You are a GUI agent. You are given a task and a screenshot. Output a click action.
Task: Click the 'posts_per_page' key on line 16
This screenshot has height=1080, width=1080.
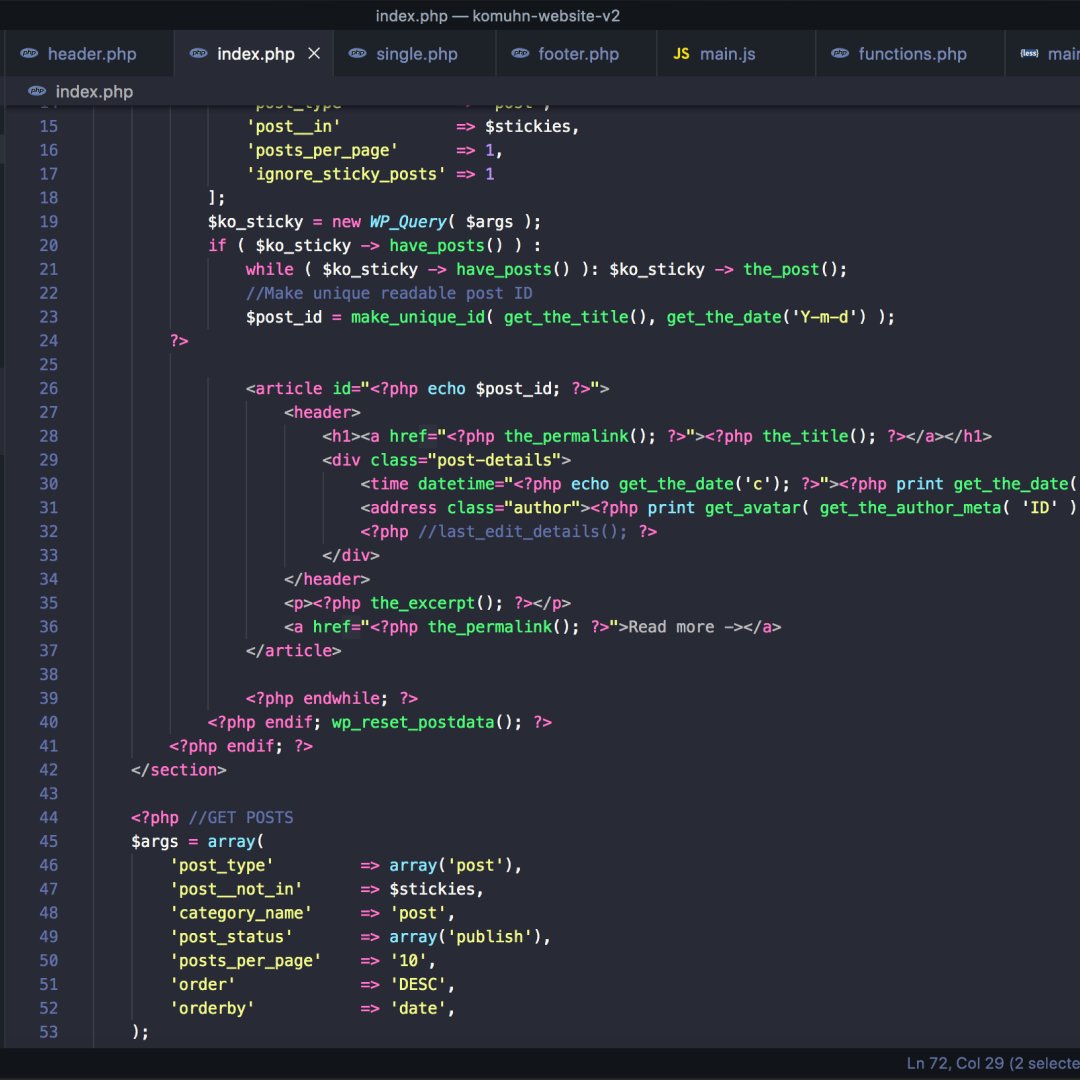click(x=322, y=151)
